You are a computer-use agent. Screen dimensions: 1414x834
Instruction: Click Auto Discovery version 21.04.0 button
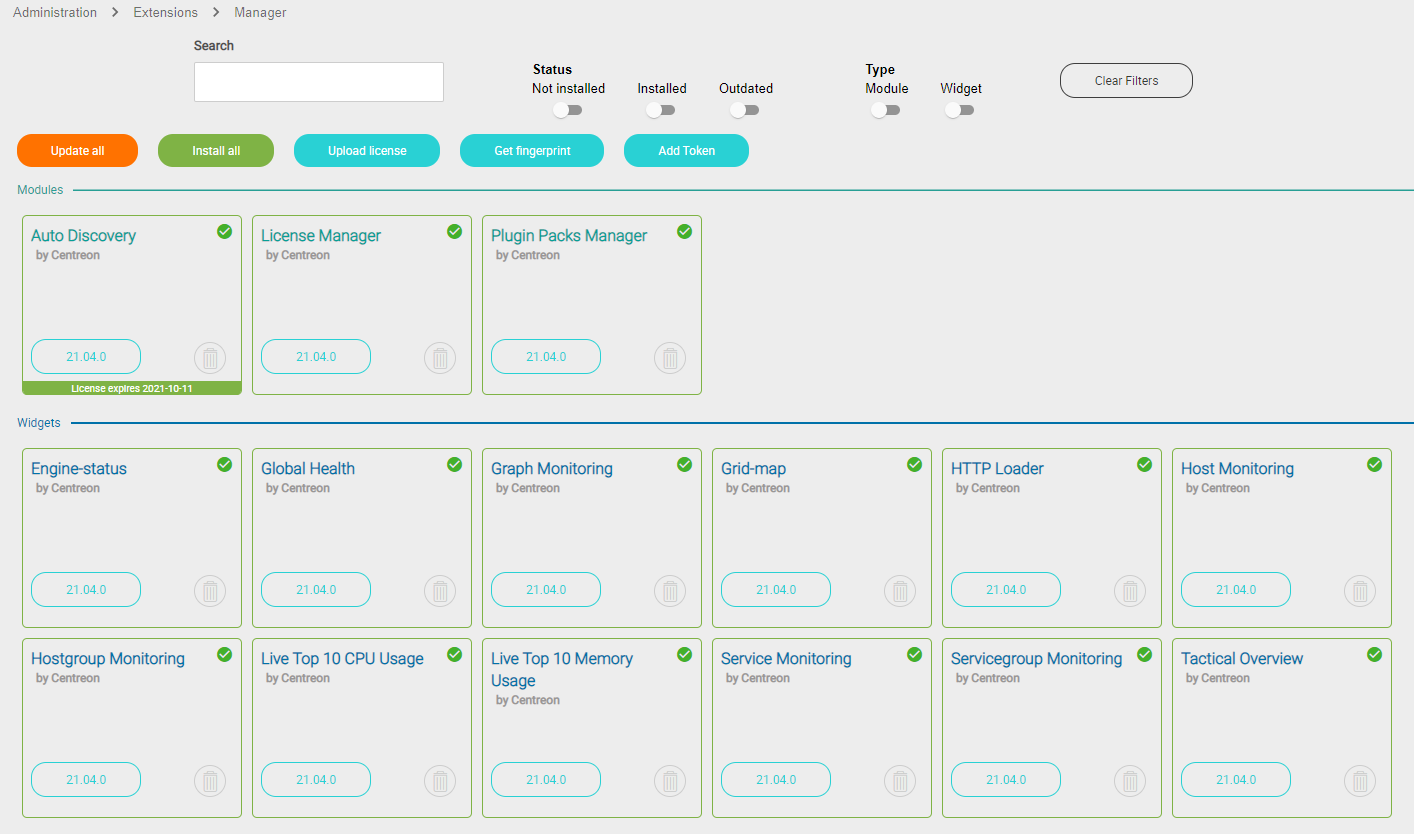tap(86, 357)
